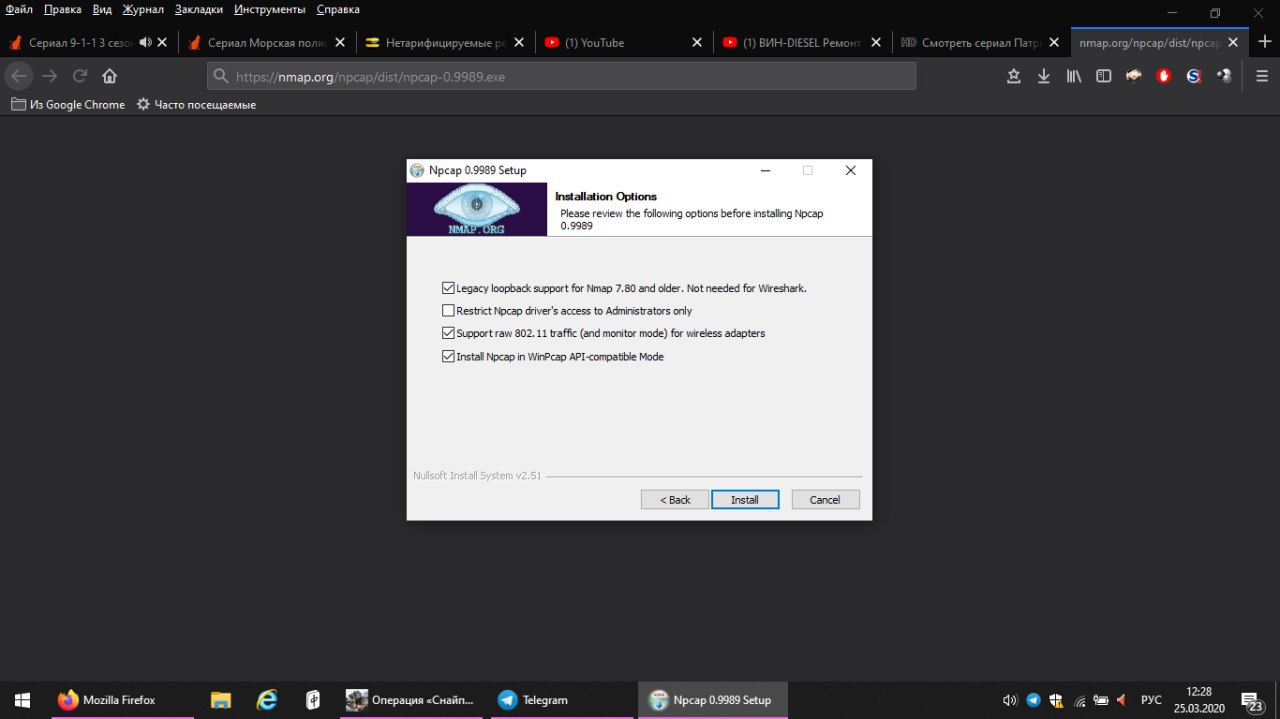Open the Инструменты menu

pos(270,9)
